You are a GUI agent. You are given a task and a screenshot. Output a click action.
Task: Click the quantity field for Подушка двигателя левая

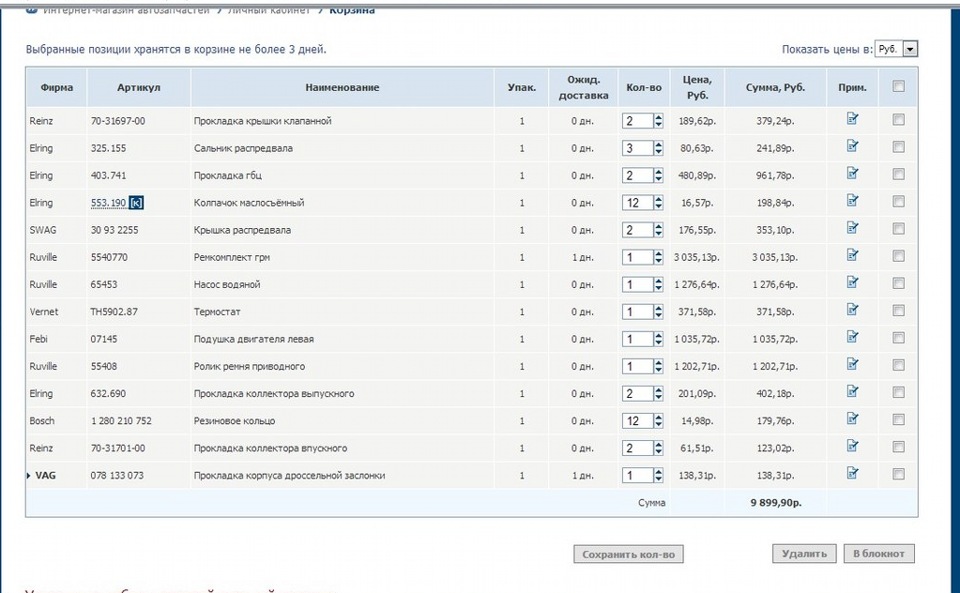(636, 339)
